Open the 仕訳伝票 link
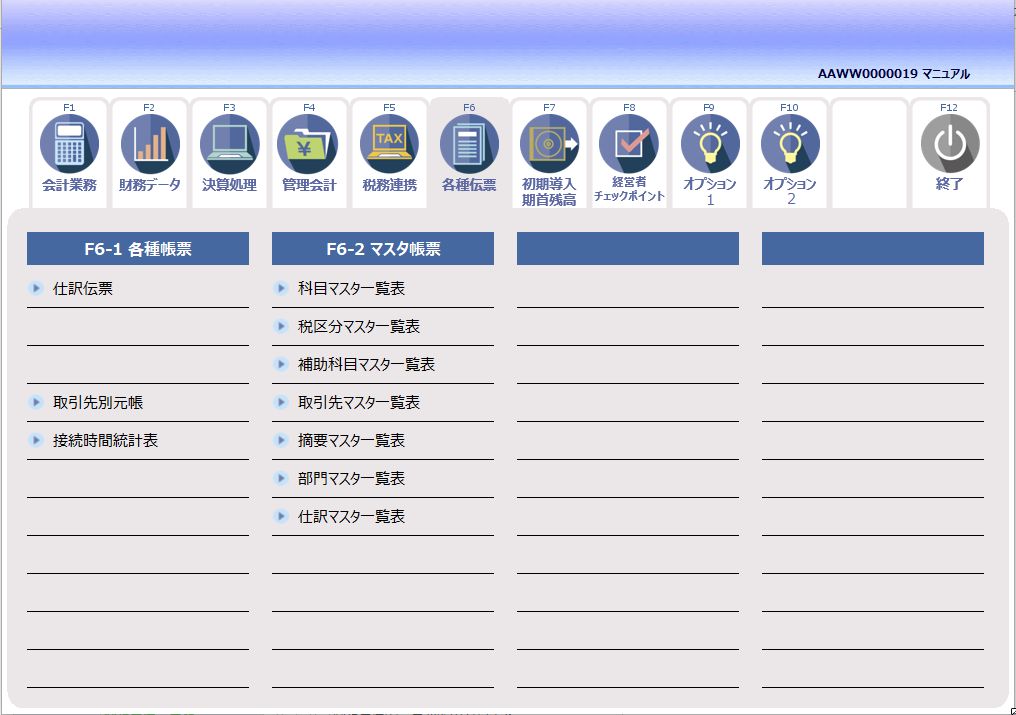This screenshot has height=715, width=1016. pos(83,289)
